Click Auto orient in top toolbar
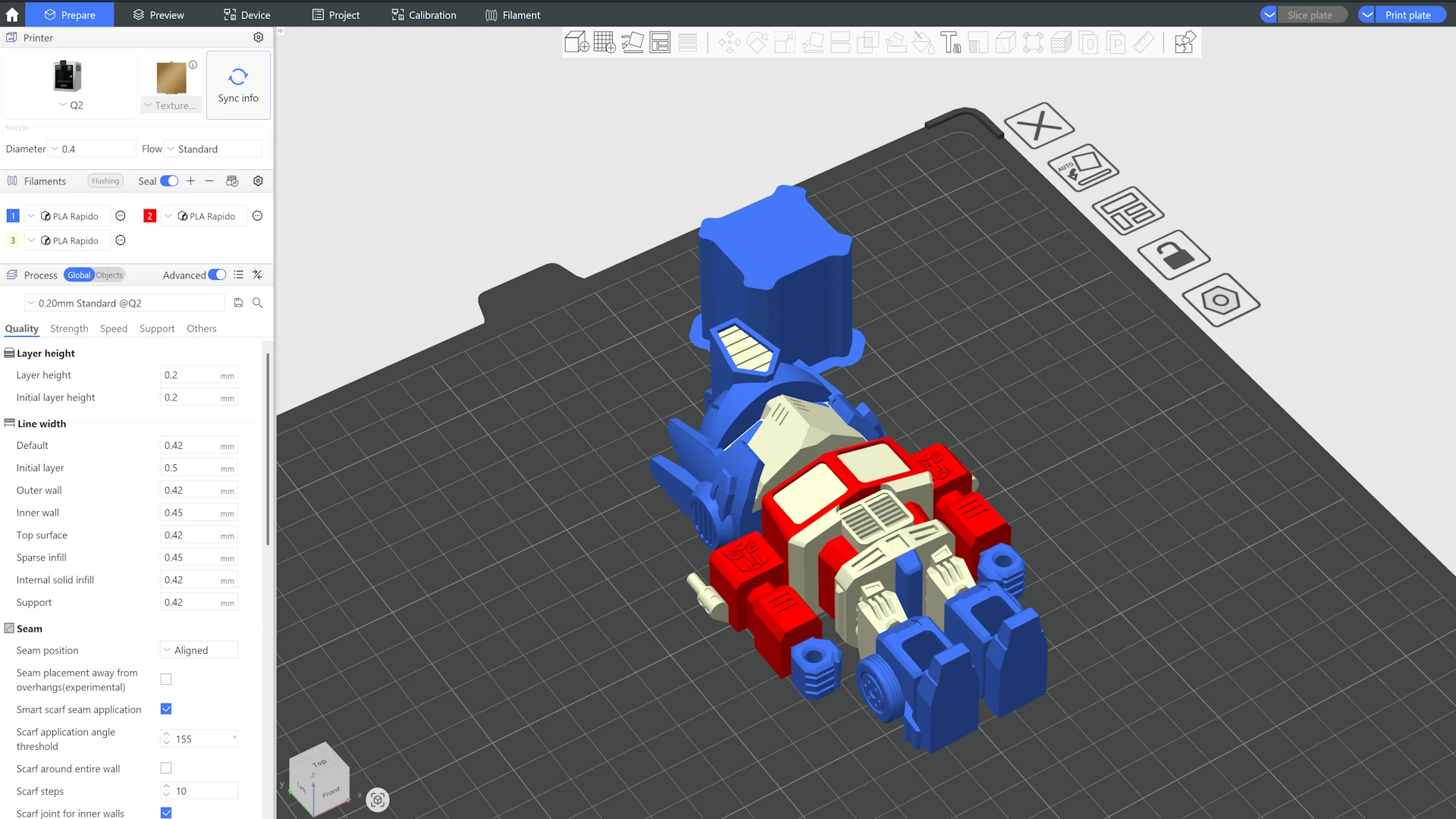Screen dimensions: 1456x819 coord(632,42)
